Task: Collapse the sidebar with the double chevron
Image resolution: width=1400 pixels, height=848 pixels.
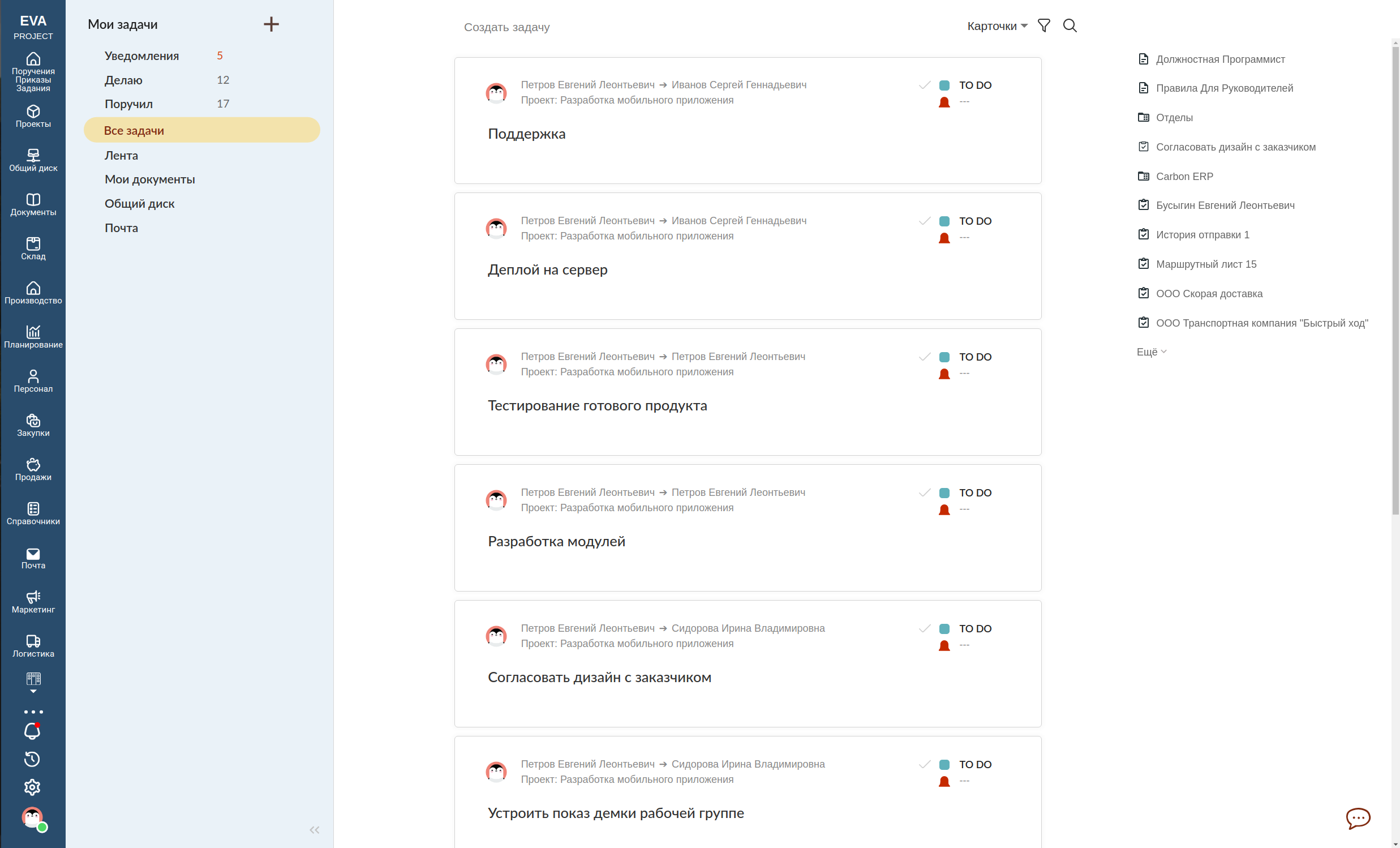Action: [314, 830]
